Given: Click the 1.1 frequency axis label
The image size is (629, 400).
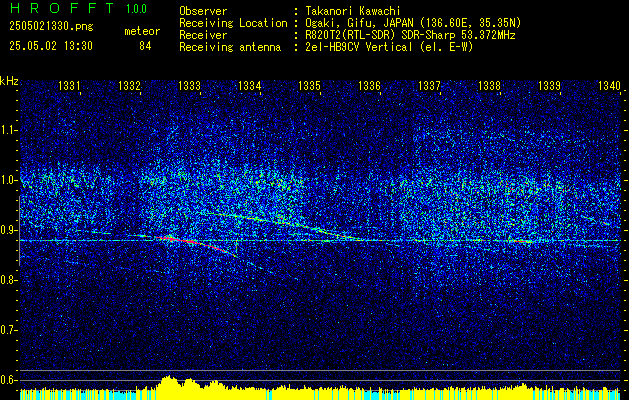Looking at the screenshot, I should pos(9,130).
